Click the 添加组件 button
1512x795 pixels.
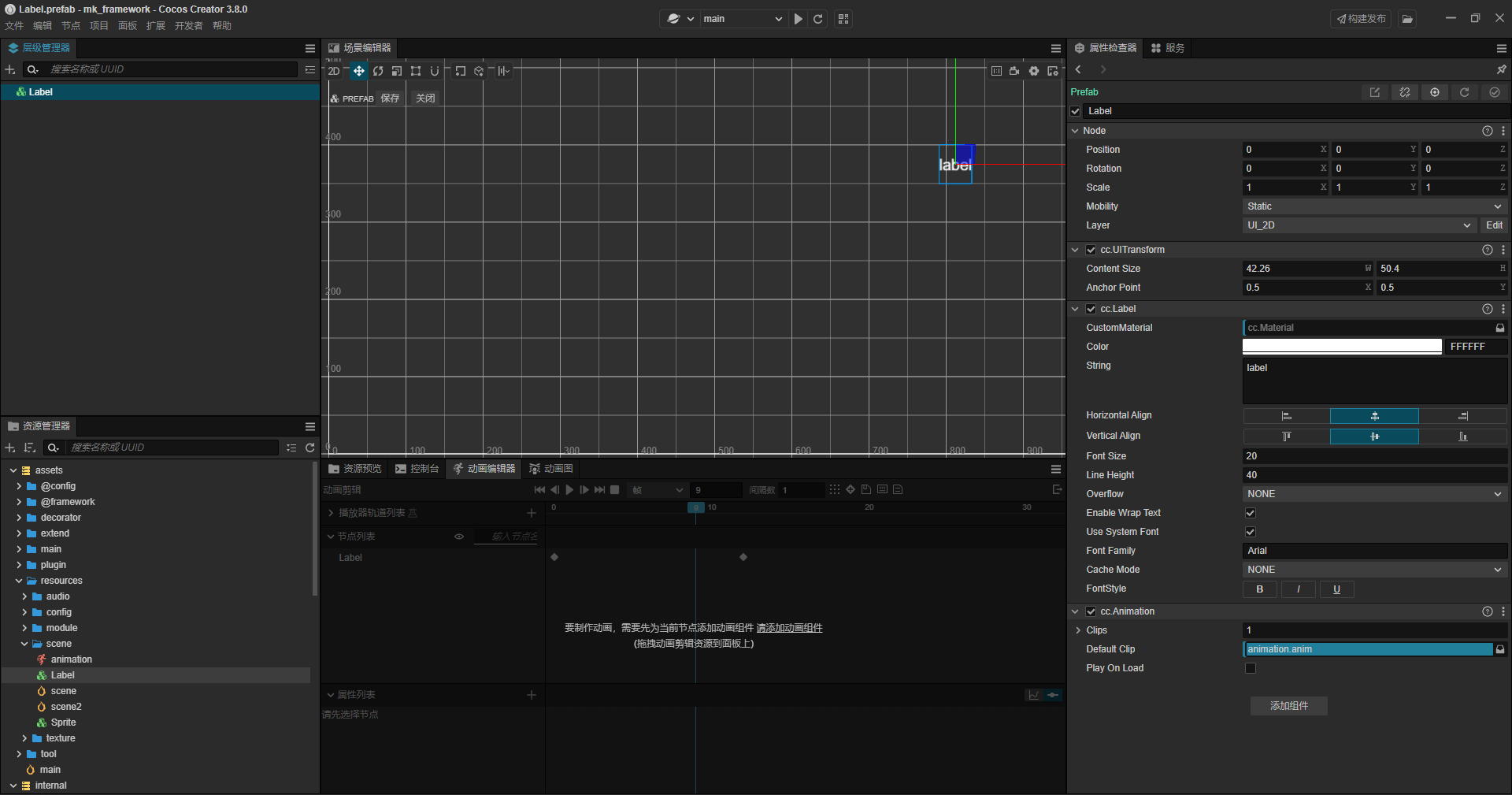click(x=1288, y=706)
